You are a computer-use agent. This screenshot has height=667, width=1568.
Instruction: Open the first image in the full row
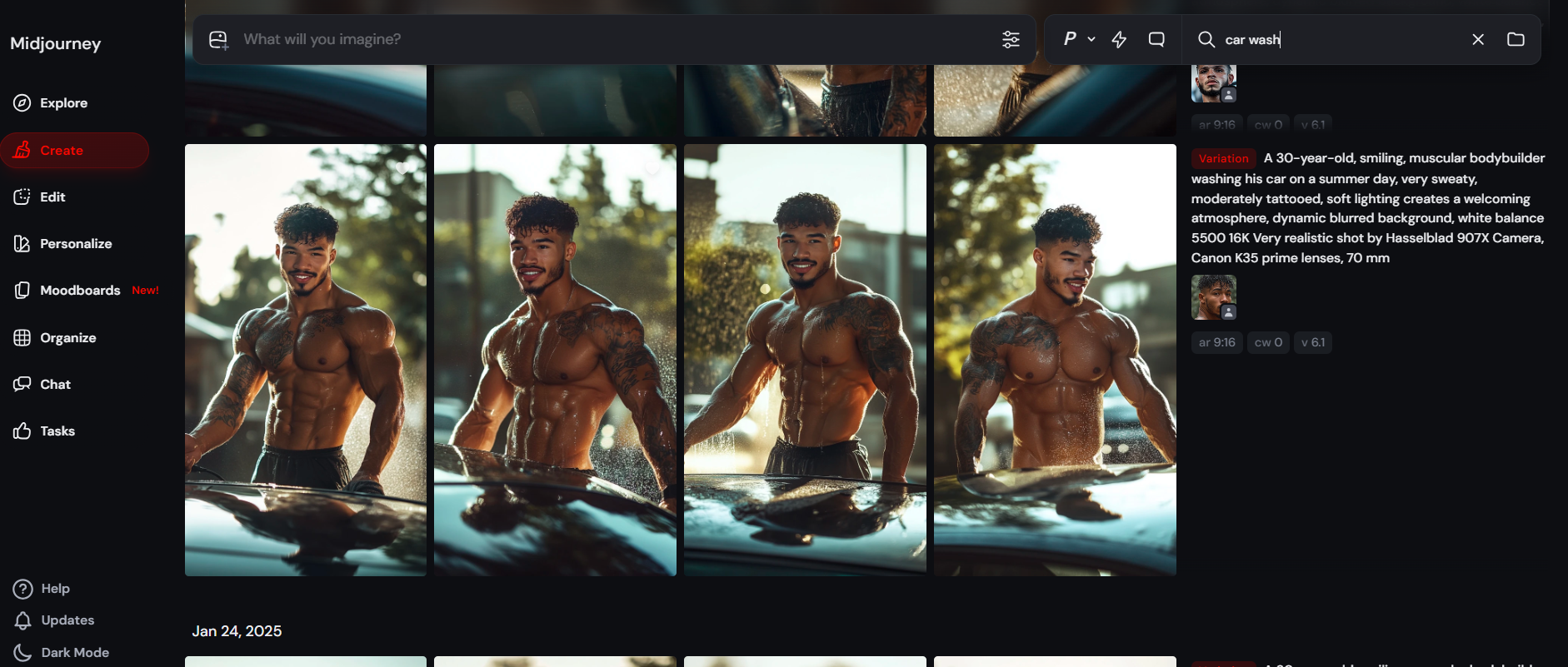coord(306,360)
